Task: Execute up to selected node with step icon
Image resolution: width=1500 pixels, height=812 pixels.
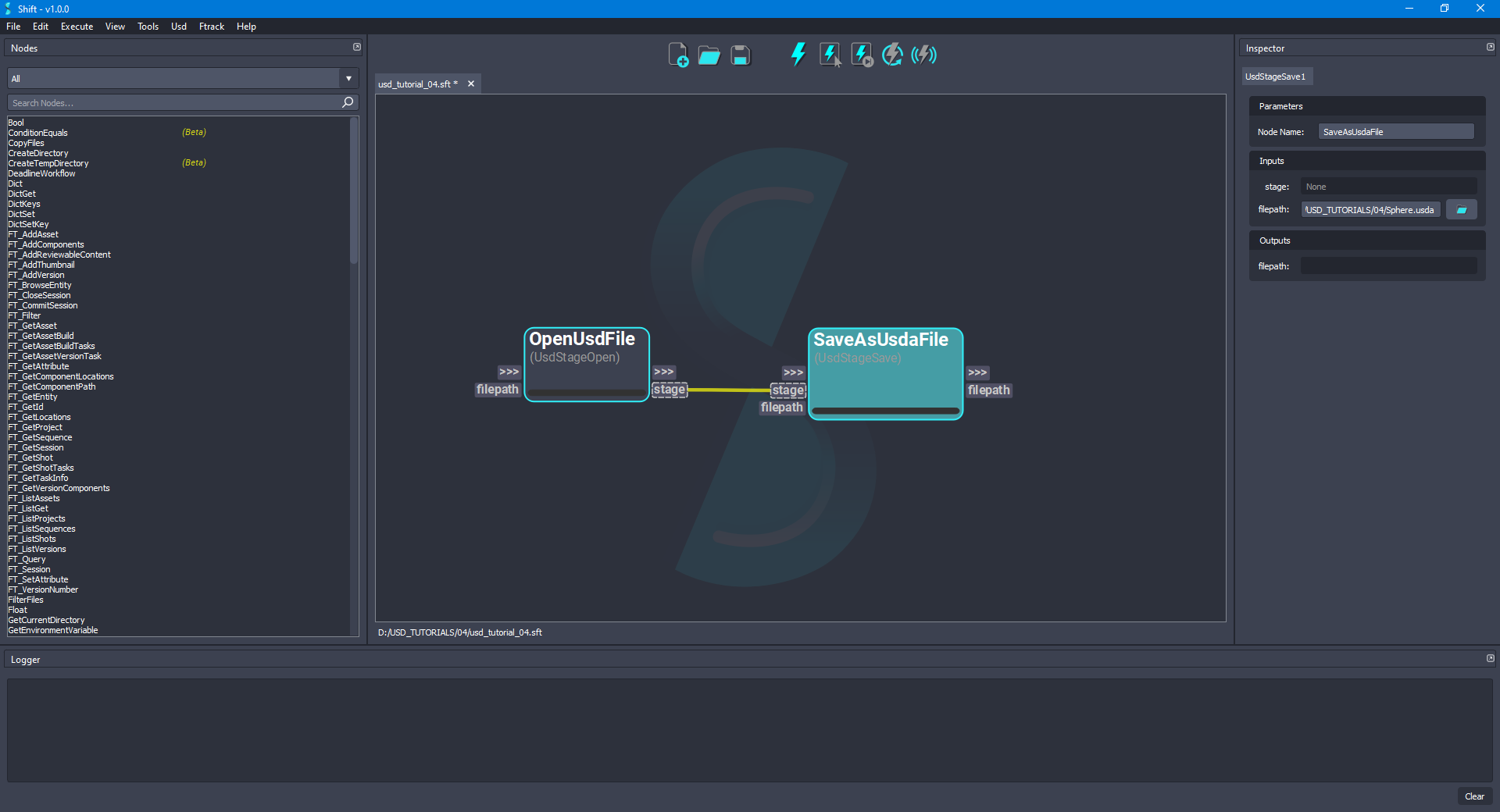Action: [x=860, y=55]
